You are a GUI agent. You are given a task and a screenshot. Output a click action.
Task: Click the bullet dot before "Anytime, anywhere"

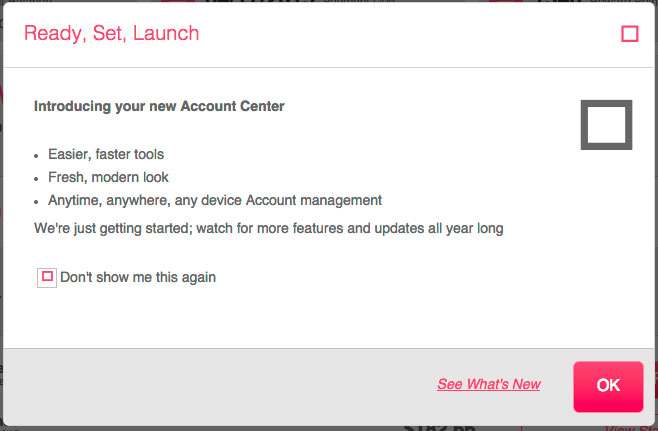37,201
